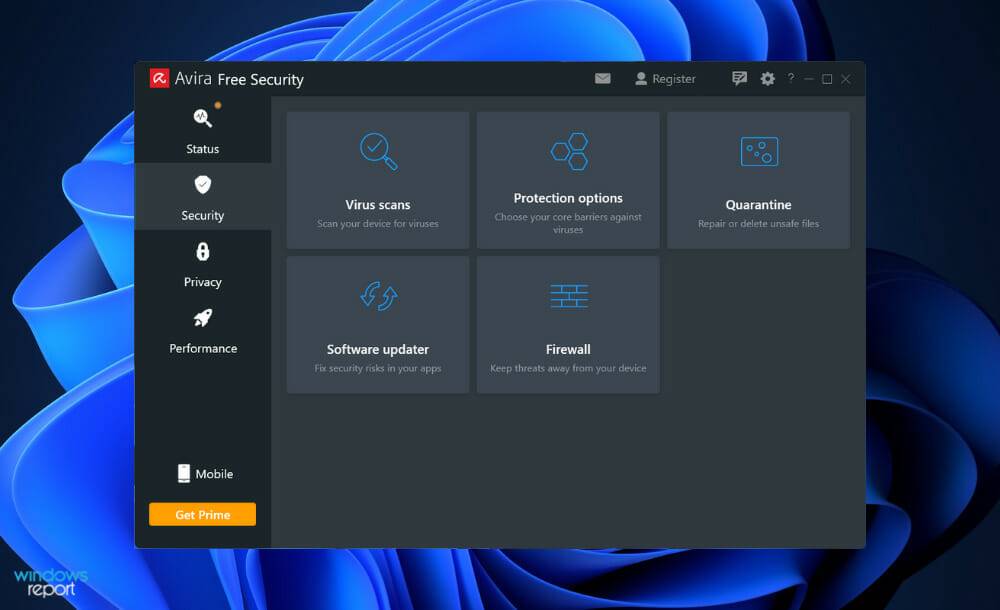Switch to the Status section

coord(202,133)
